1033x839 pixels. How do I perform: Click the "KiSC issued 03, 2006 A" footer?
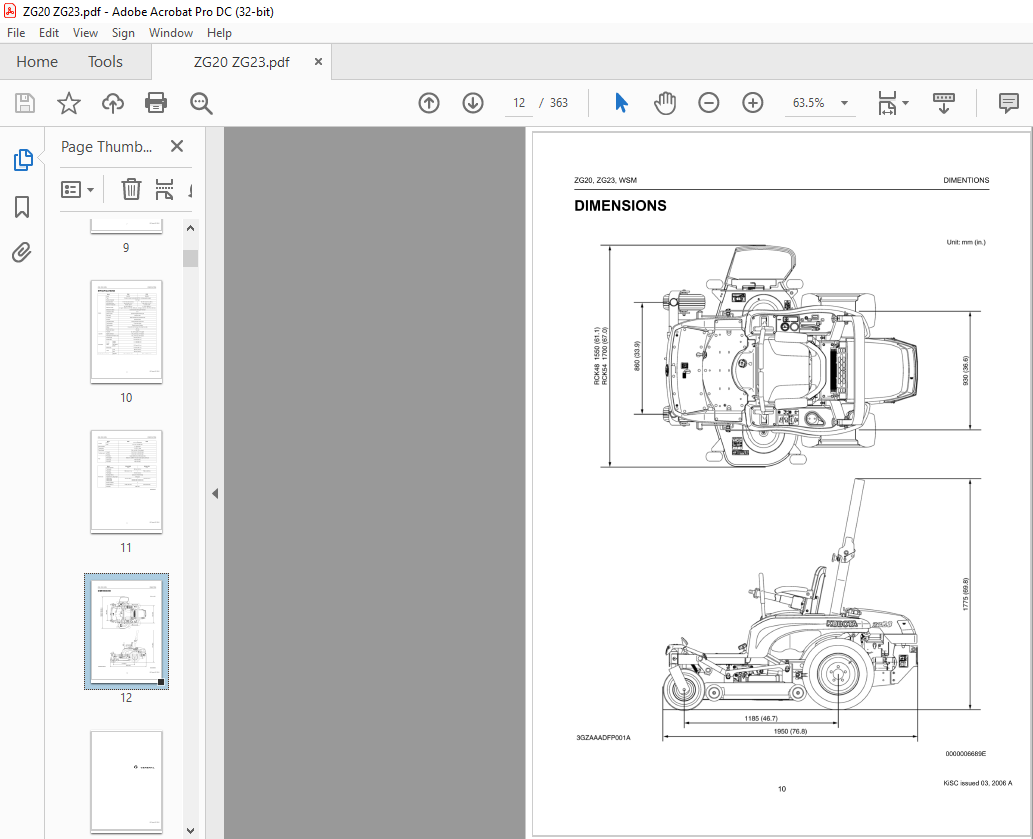pyautogui.click(x=978, y=783)
